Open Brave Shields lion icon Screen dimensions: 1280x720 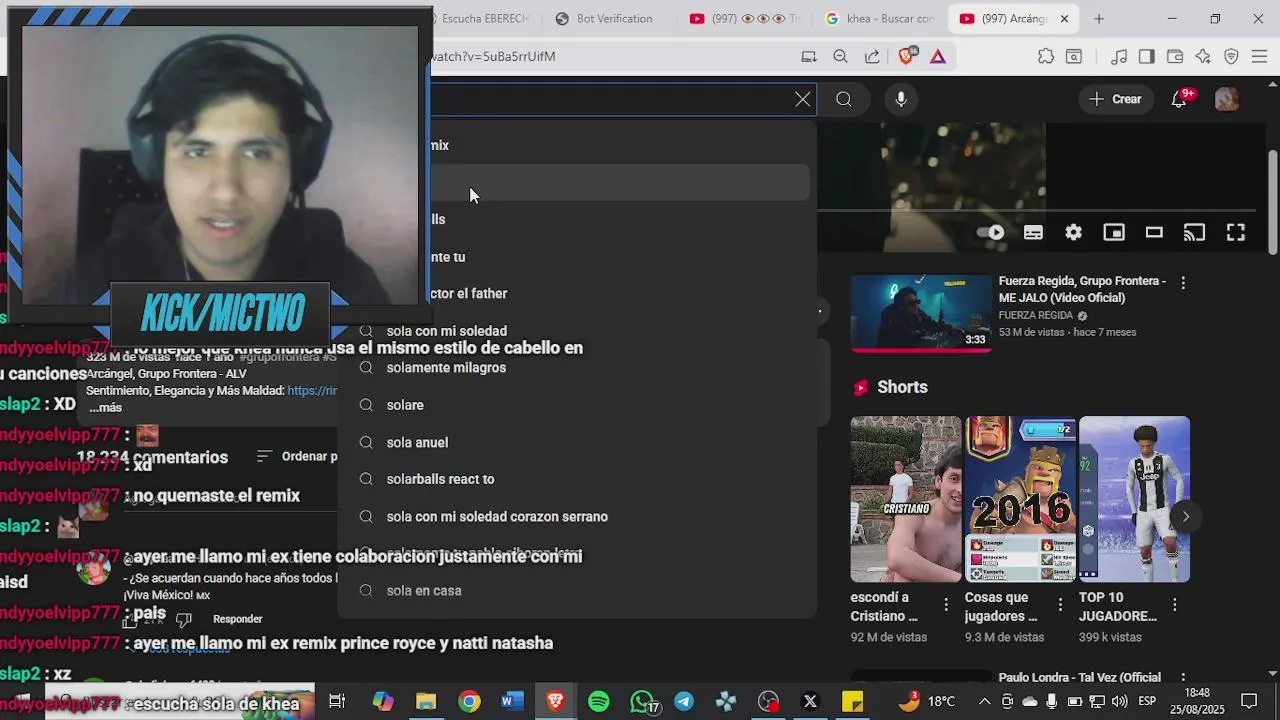906,56
